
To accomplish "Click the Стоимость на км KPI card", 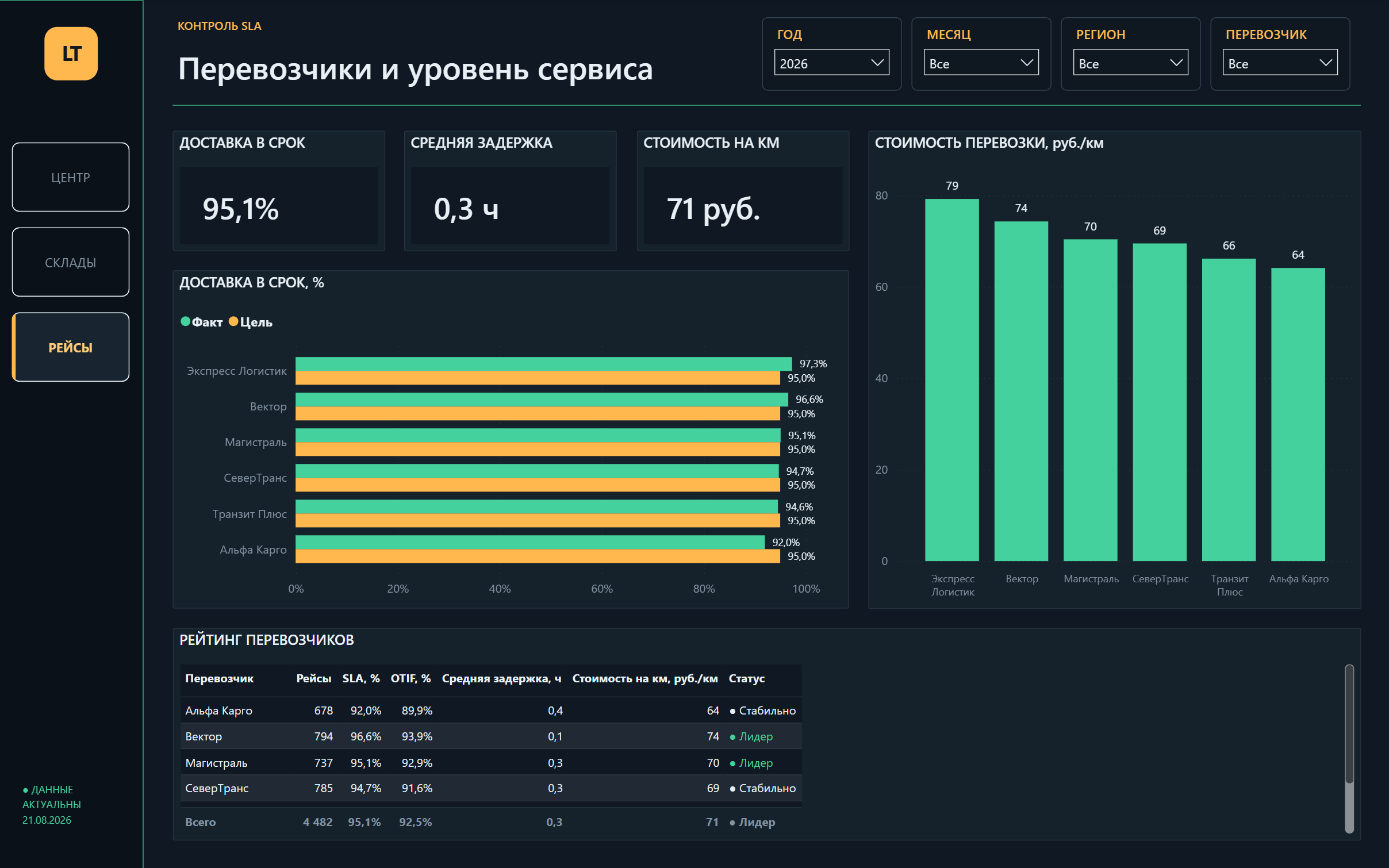I will tap(743, 191).
